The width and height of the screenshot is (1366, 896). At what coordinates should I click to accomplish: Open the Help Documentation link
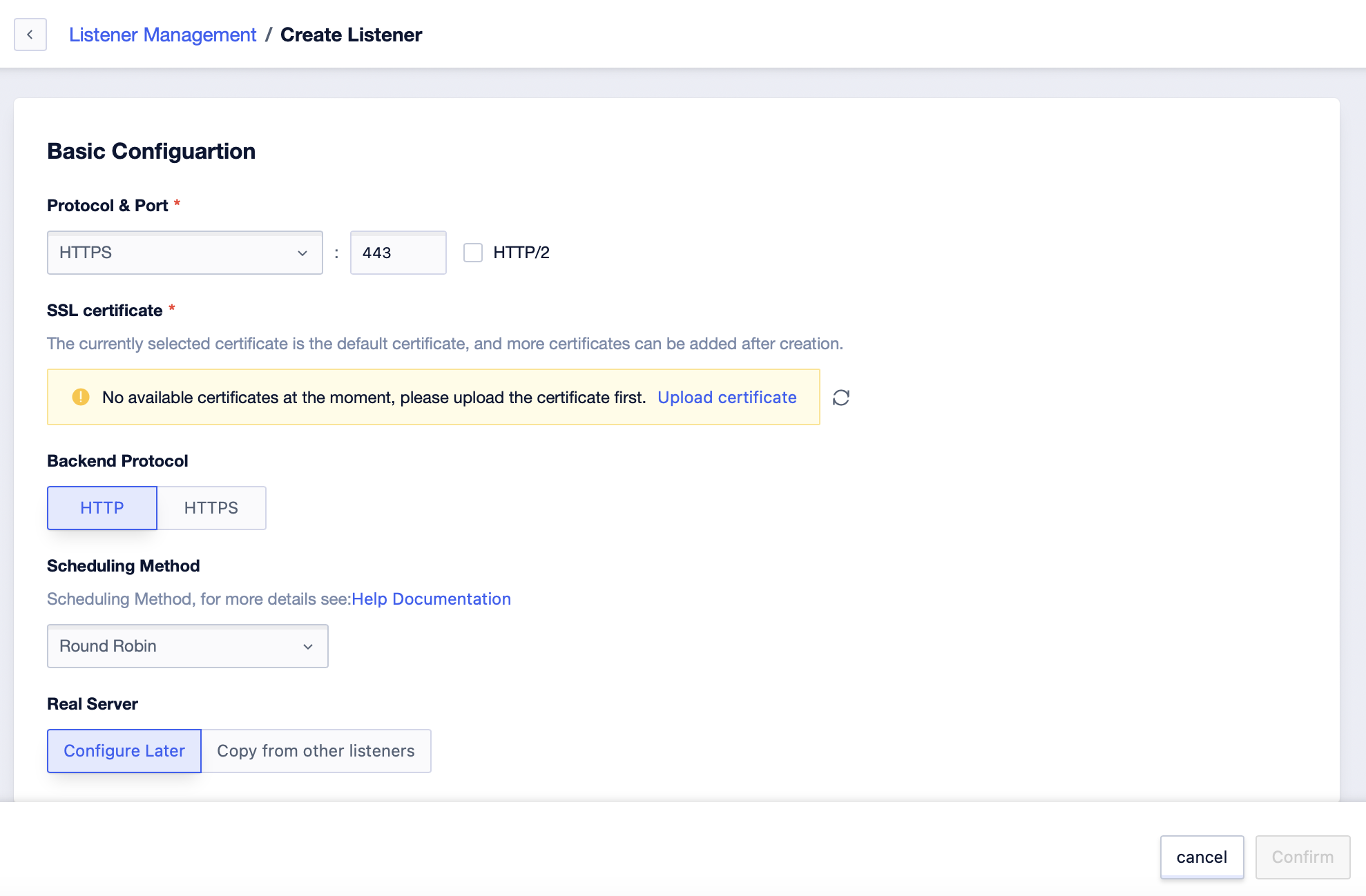(431, 599)
